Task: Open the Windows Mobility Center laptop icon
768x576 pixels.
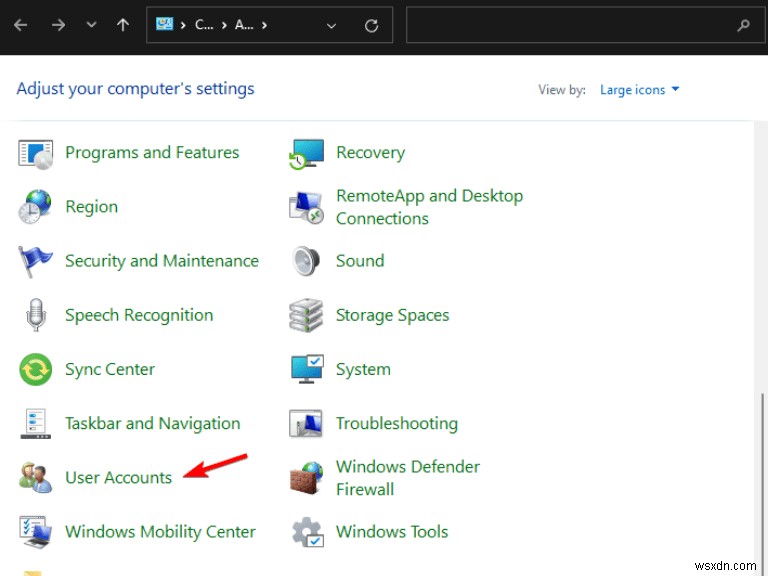Action: coord(35,531)
